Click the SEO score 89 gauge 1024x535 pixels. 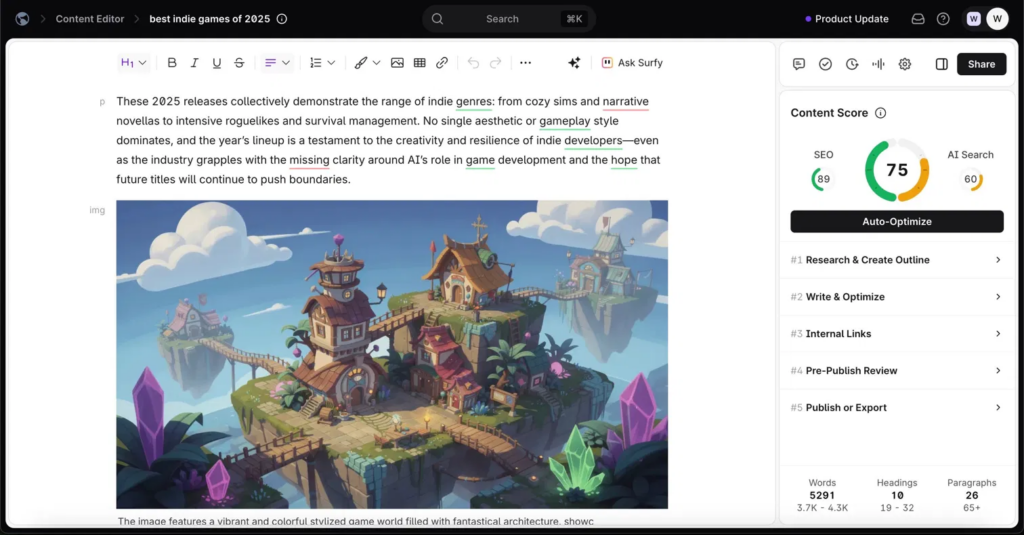(824, 179)
